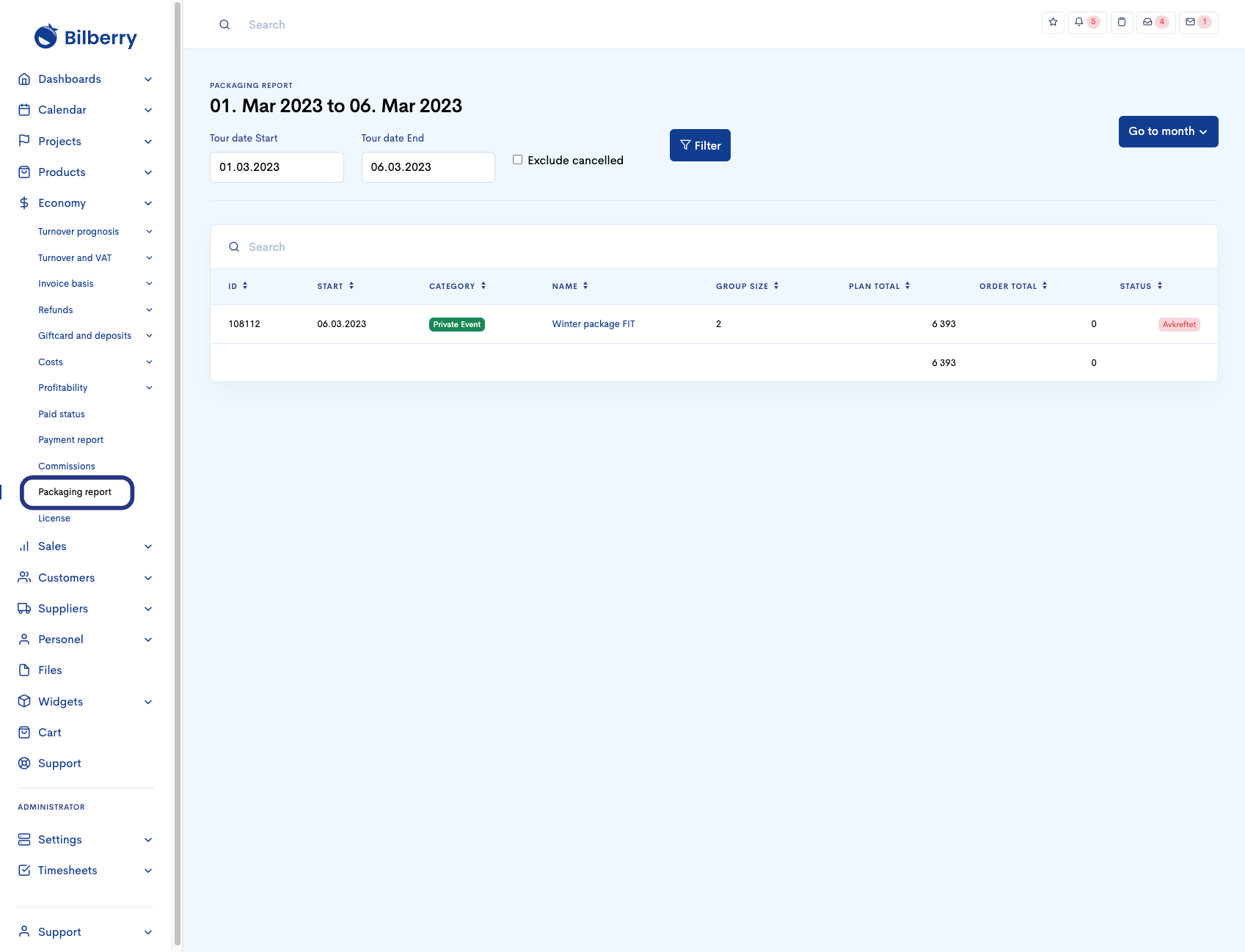Expand the Dashboards menu
Image resolution: width=1245 pixels, height=952 pixels.
(x=86, y=79)
